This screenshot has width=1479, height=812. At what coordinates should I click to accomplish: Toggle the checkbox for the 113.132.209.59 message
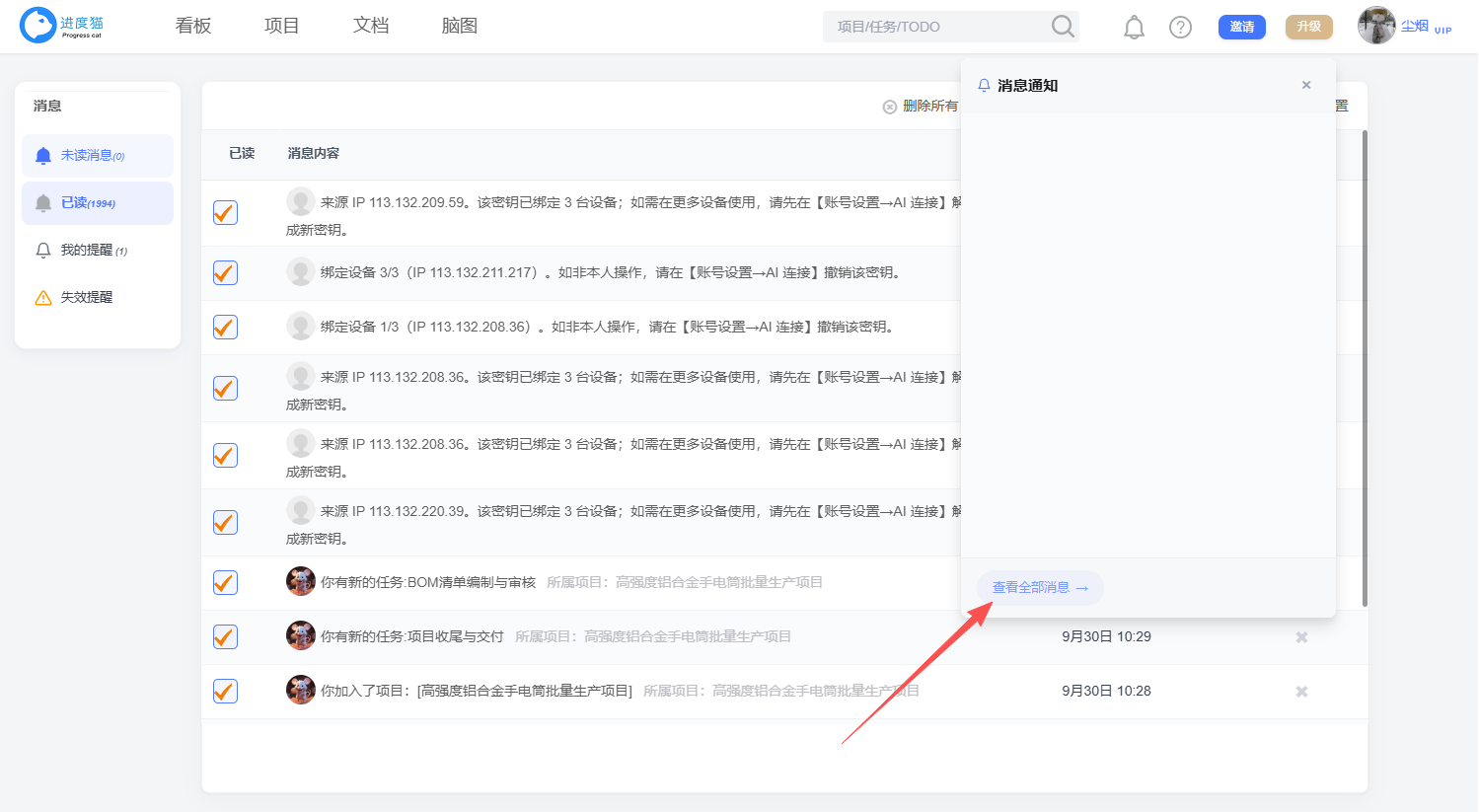point(226,213)
